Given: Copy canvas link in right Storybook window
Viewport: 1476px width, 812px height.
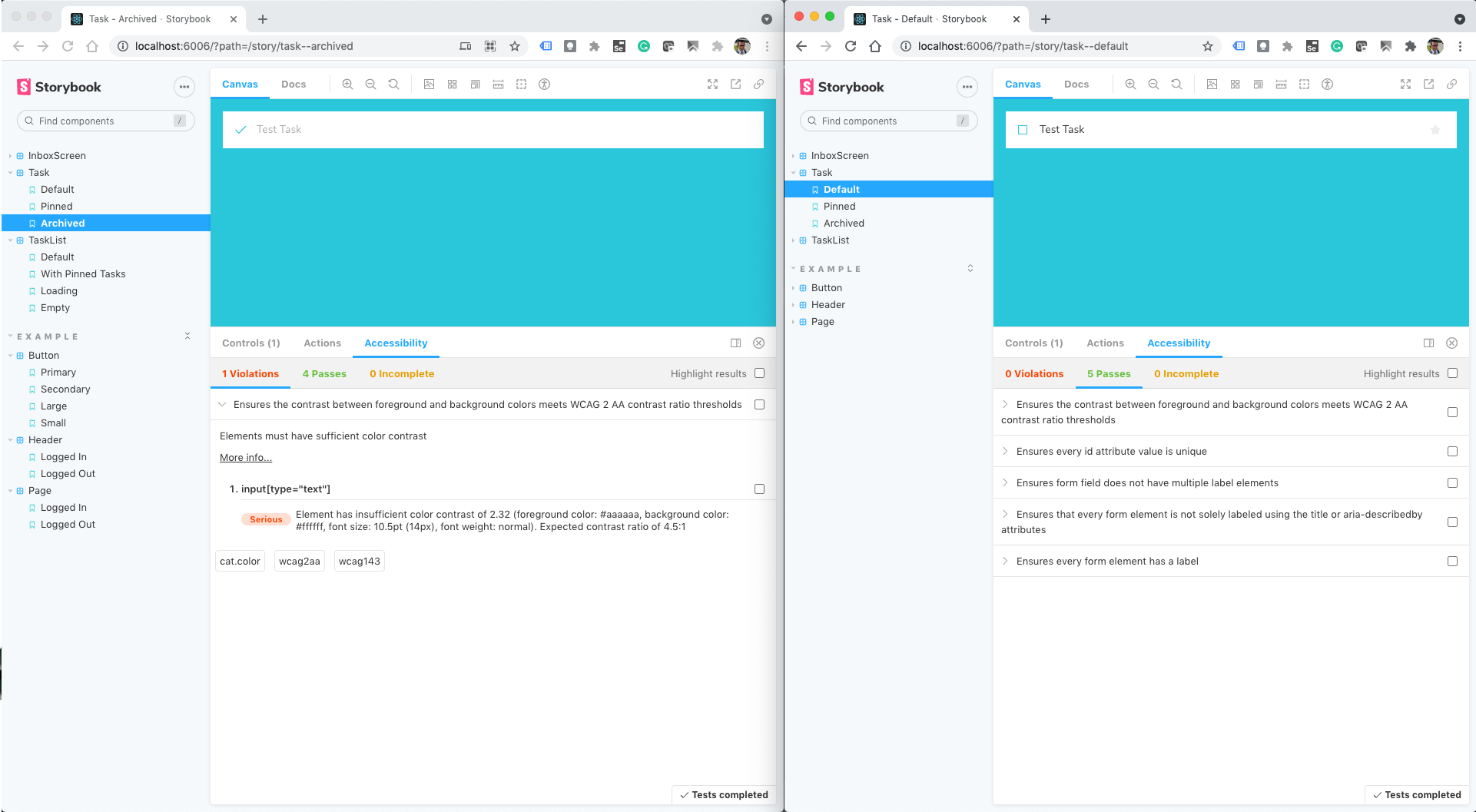Looking at the screenshot, I should (1451, 85).
